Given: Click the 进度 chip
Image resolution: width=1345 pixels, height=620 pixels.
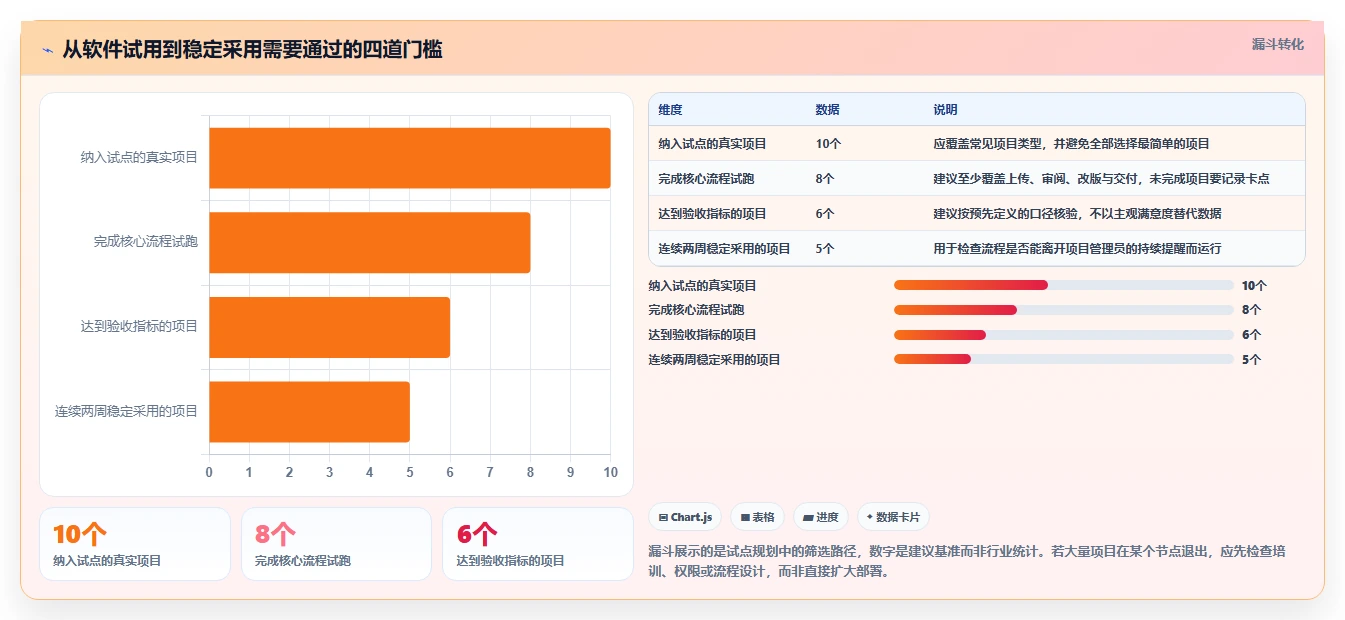Looking at the screenshot, I should click(x=820, y=517).
